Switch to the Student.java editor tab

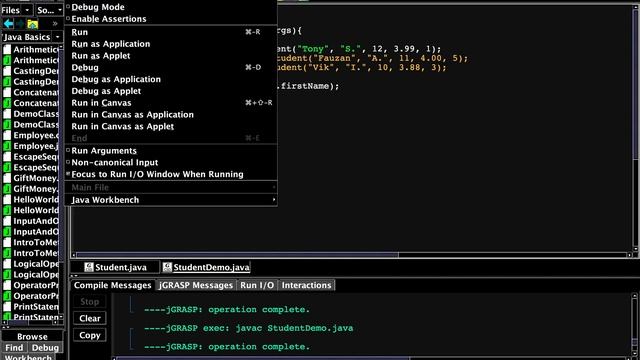pos(116,267)
